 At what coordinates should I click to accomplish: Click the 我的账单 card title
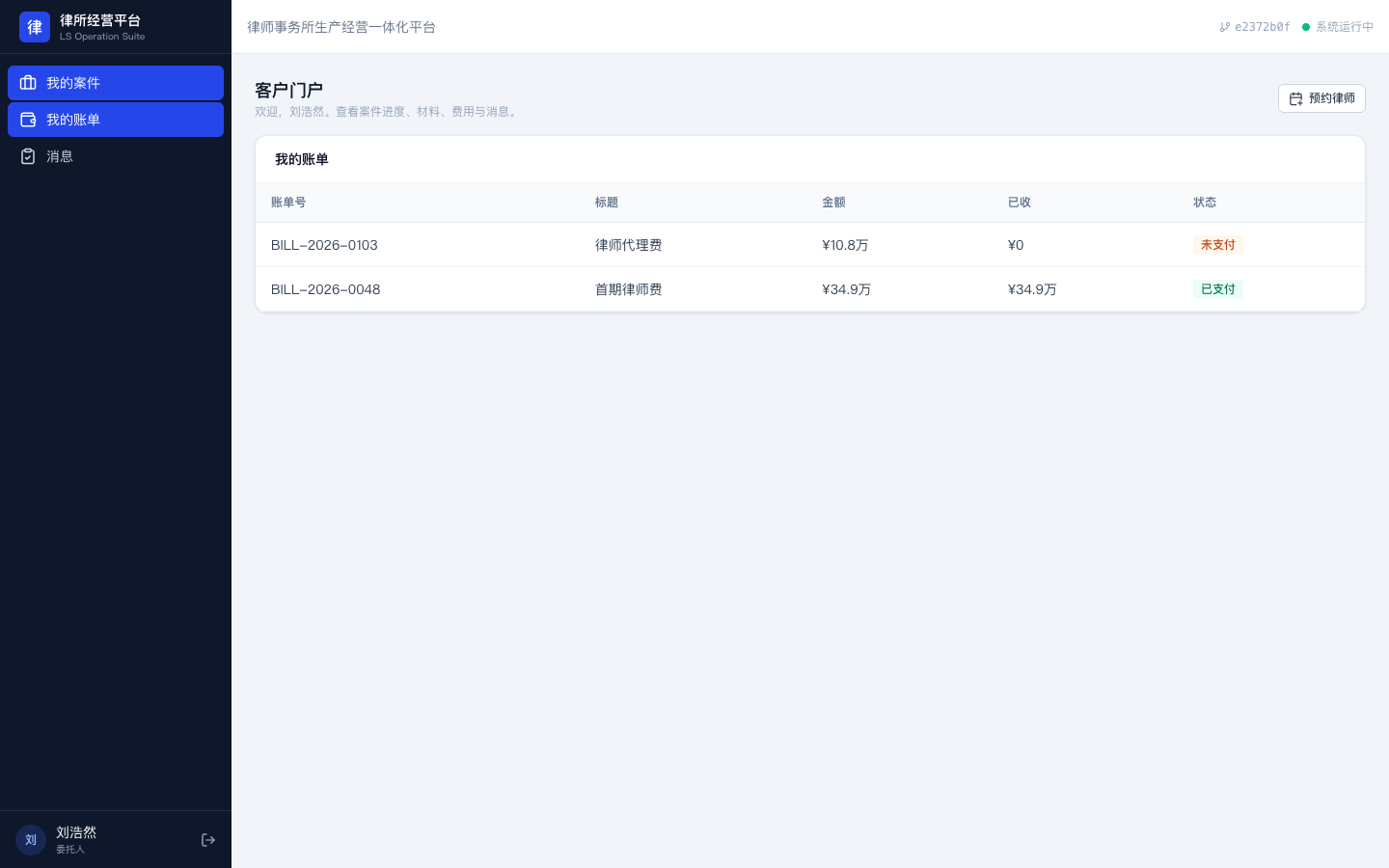[302, 159]
